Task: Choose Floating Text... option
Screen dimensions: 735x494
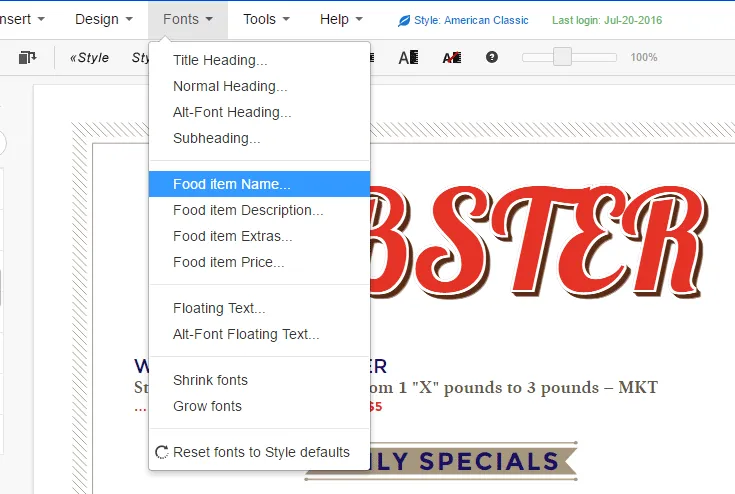Action: [x=259, y=308]
